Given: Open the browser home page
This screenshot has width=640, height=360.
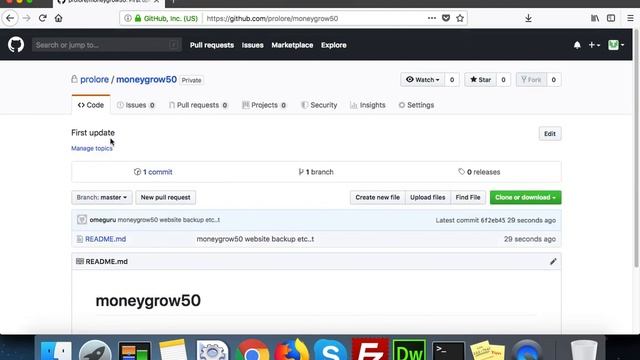Looking at the screenshot, I should 58,18.
